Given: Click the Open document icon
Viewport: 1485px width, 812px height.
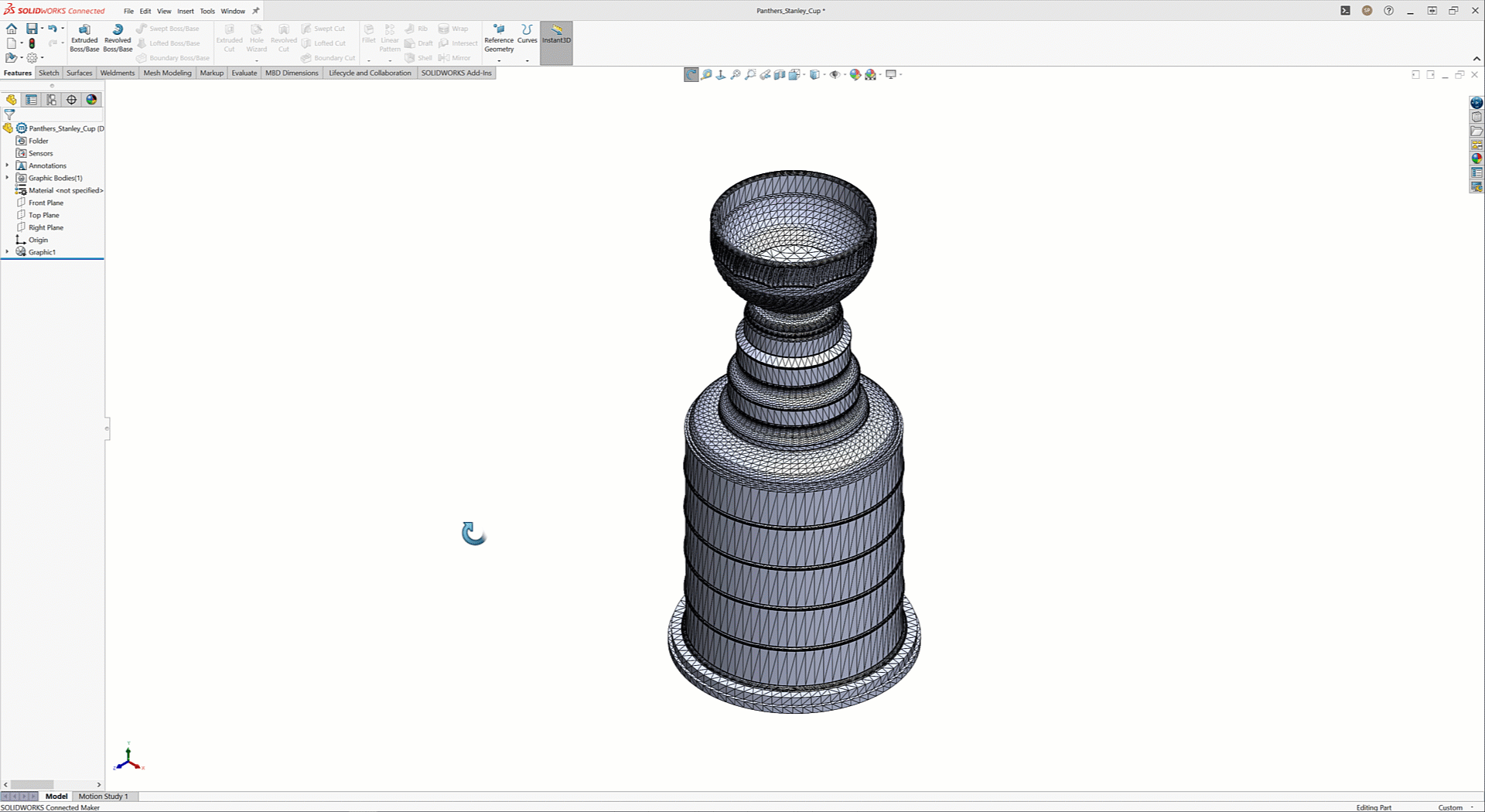Looking at the screenshot, I should click(x=11, y=58).
